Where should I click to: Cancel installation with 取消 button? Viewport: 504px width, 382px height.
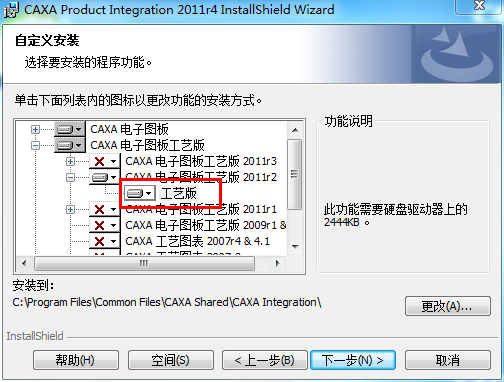[x=448, y=360]
